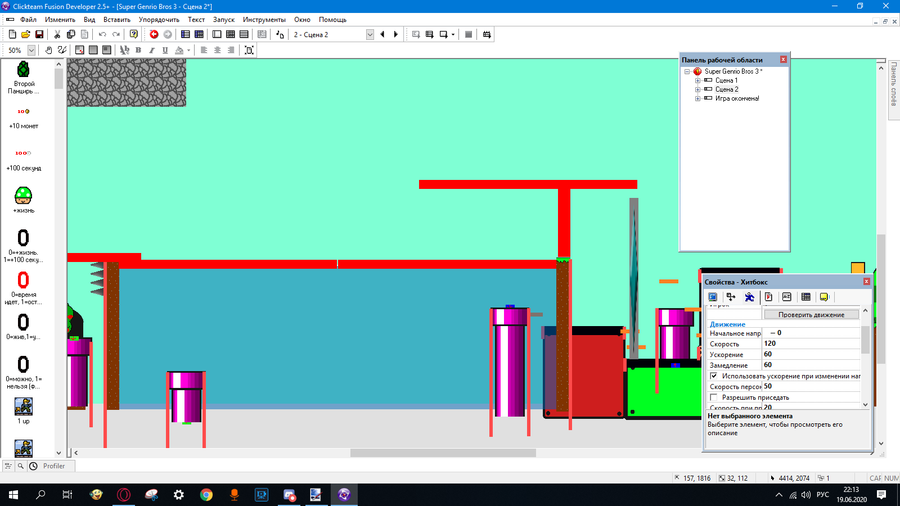Align text left toolbar icon
Viewport: 900px width, 506px height.
click(204, 50)
